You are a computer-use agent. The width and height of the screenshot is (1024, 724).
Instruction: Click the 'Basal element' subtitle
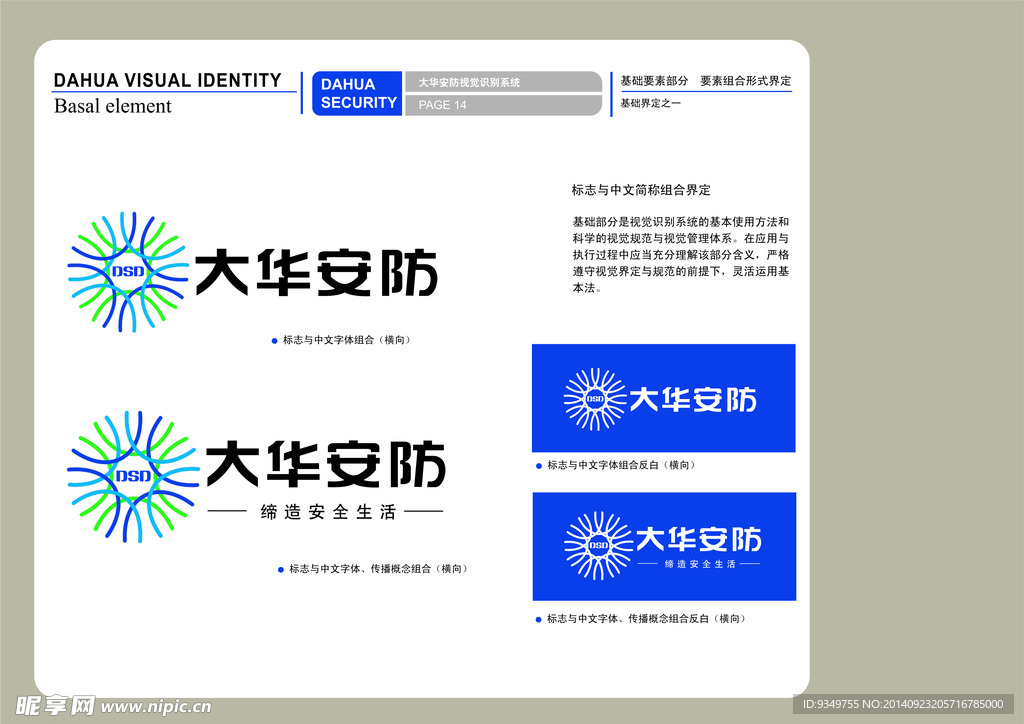(112, 106)
